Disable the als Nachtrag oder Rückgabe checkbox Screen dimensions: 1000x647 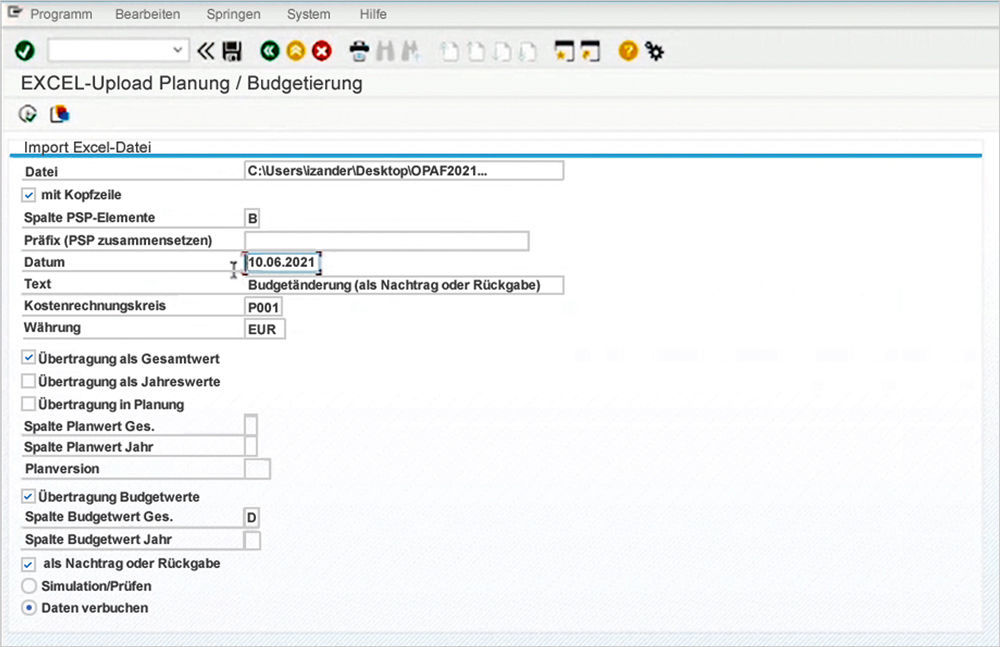[27, 563]
